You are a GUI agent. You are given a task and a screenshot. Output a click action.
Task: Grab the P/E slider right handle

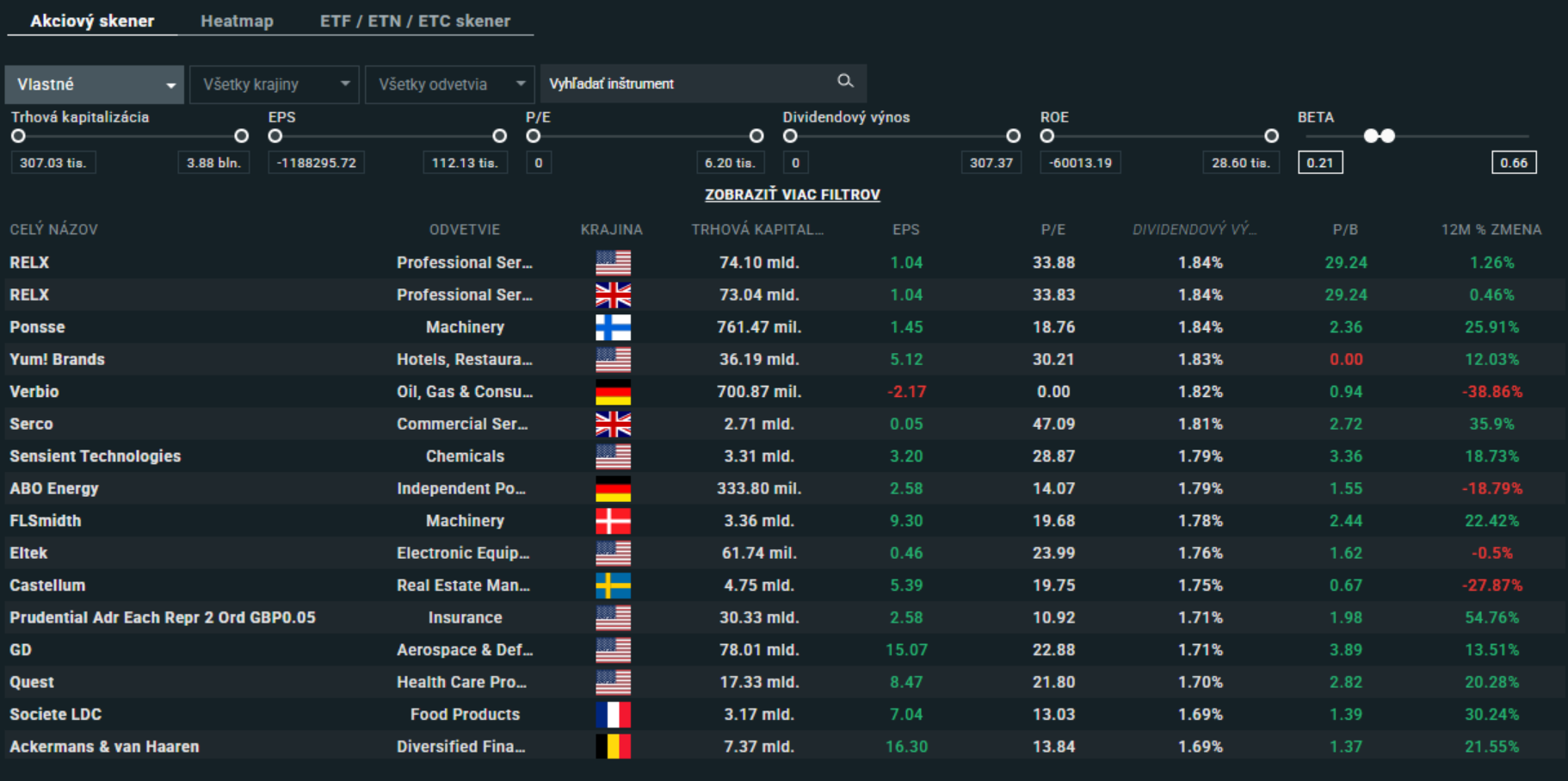click(756, 136)
